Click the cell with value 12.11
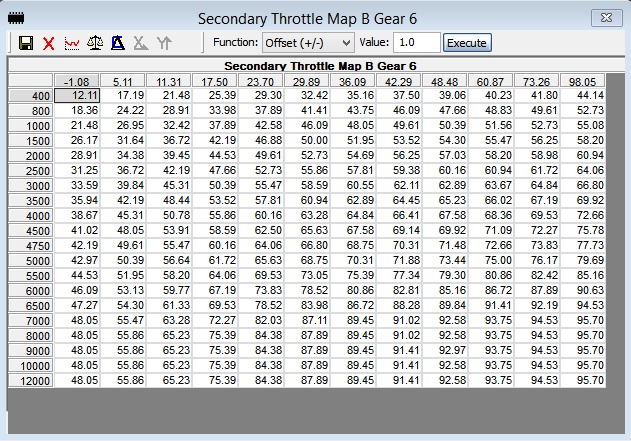The image size is (631, 441). click(x=77, y=95)
